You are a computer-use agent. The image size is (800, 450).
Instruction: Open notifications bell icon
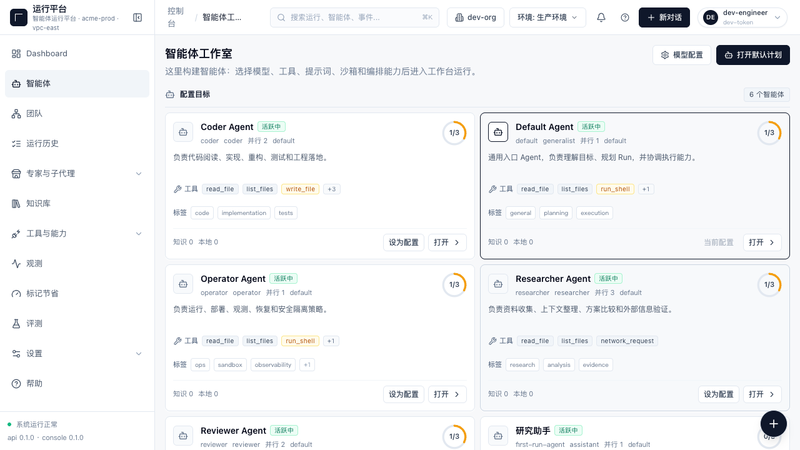click(601, 17)
